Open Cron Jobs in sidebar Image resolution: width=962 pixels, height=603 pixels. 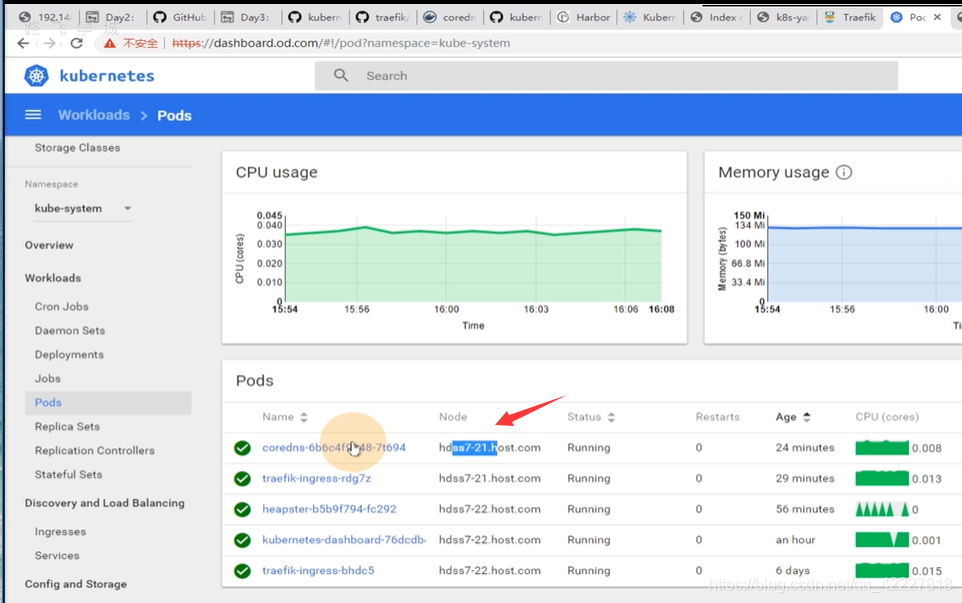click(x=61, y=306)
